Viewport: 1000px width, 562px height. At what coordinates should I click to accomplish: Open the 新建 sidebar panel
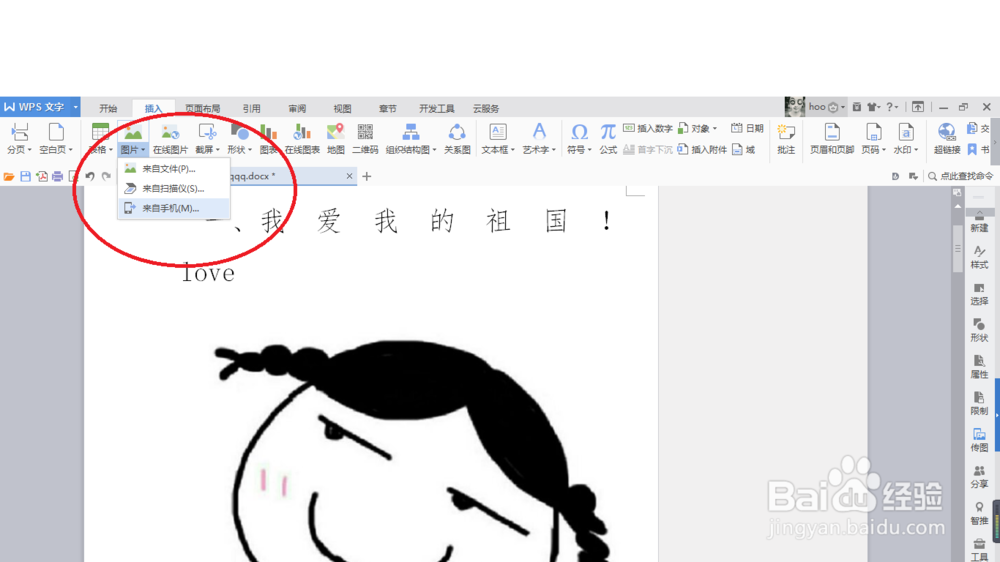point(979,221)
